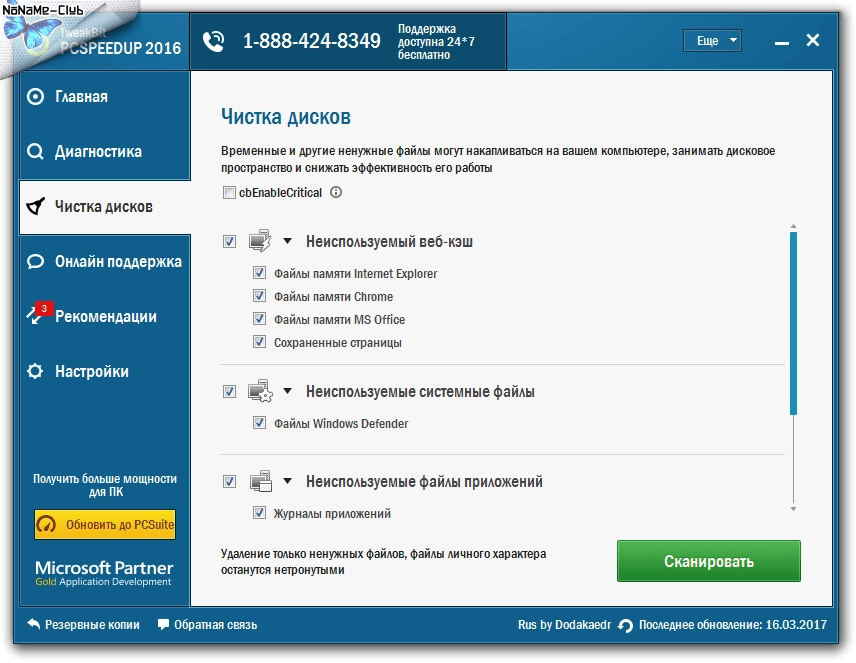Screen dimensions: 856x663
Task: Open Резервные копии link
Action: (84, 624)
